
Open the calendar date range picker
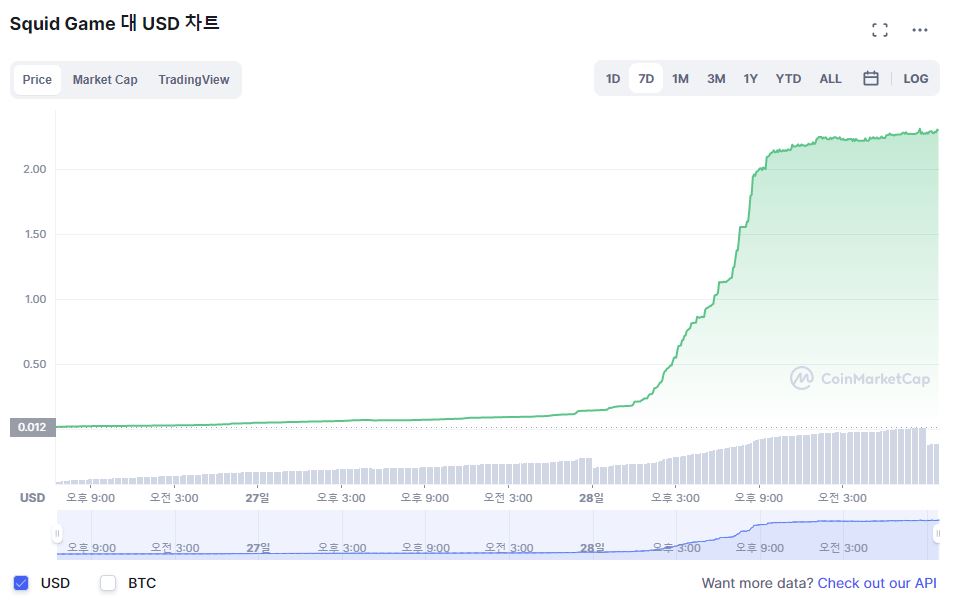tap(871, 79)
